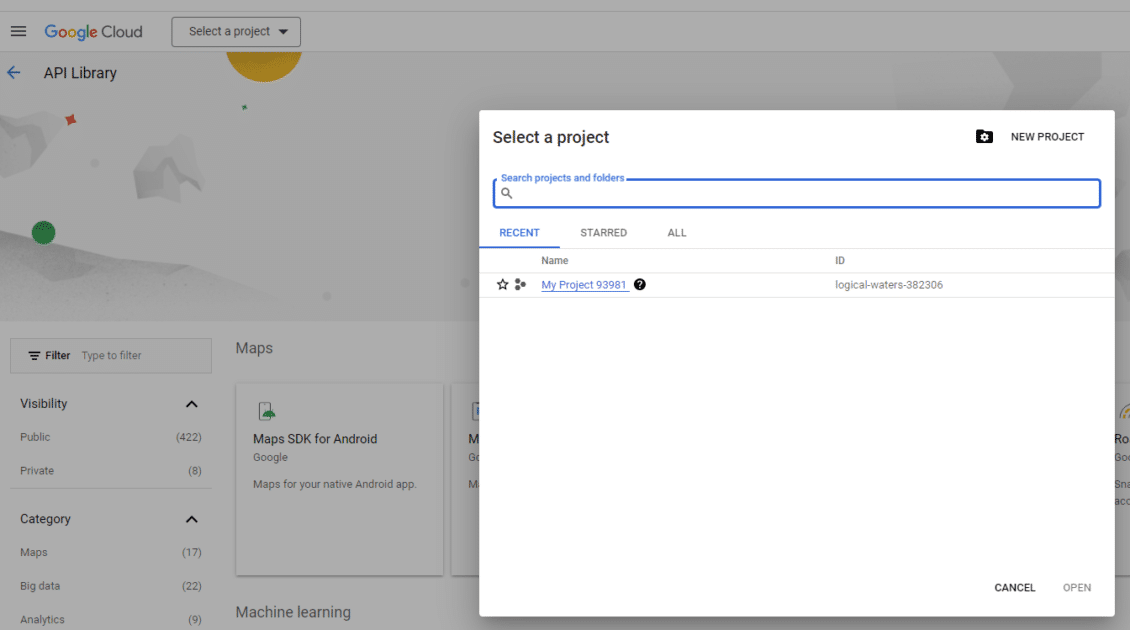Click help icon next to My Project 93981
1130x630 pixels.
point(640,284)
